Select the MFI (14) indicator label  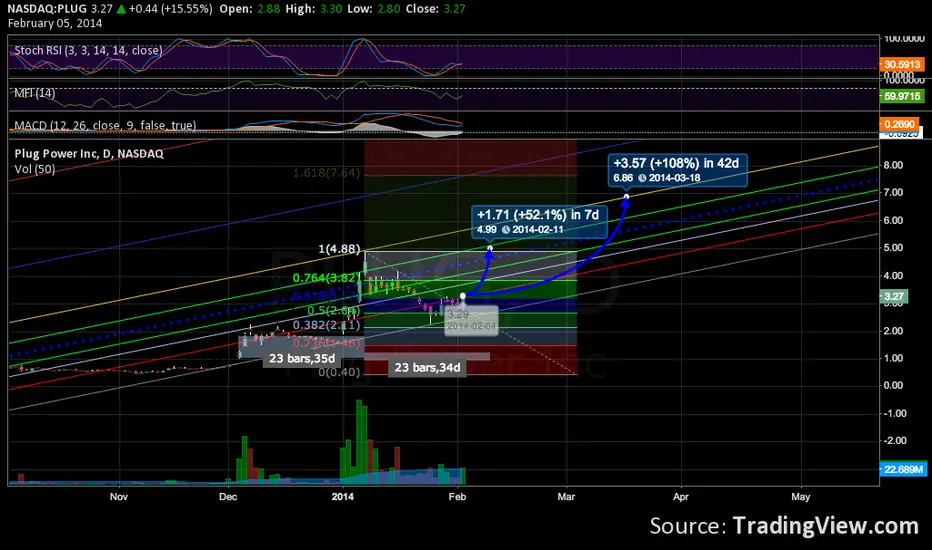[x=34, y=93]
